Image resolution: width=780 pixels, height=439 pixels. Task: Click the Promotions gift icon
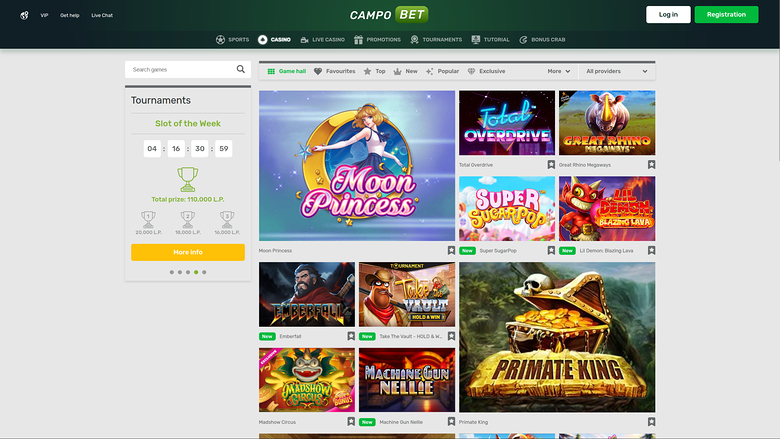[x=358, y=40]
